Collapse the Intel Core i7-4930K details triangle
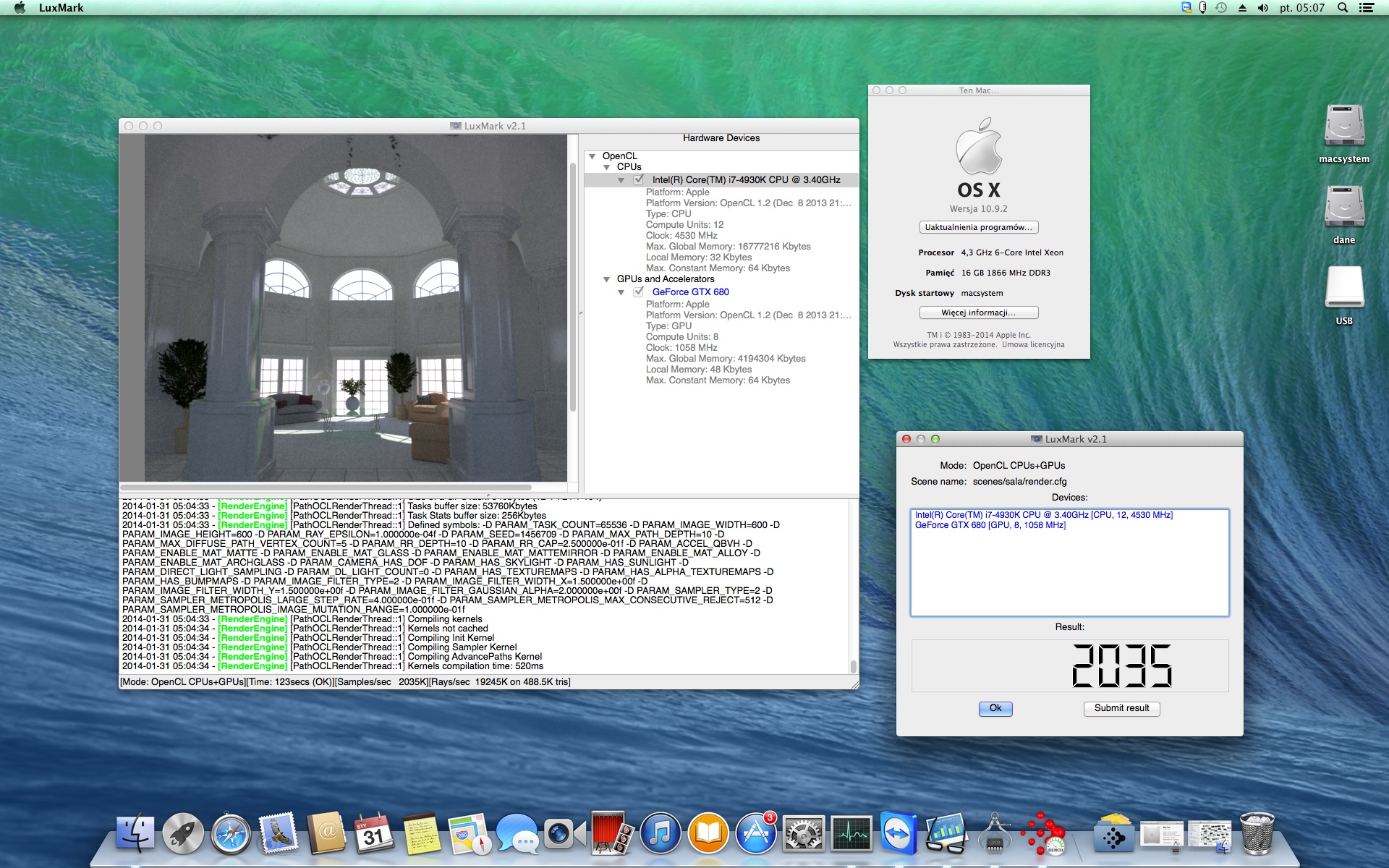Viewport: 1389px width, 868px height. point(621,180)
